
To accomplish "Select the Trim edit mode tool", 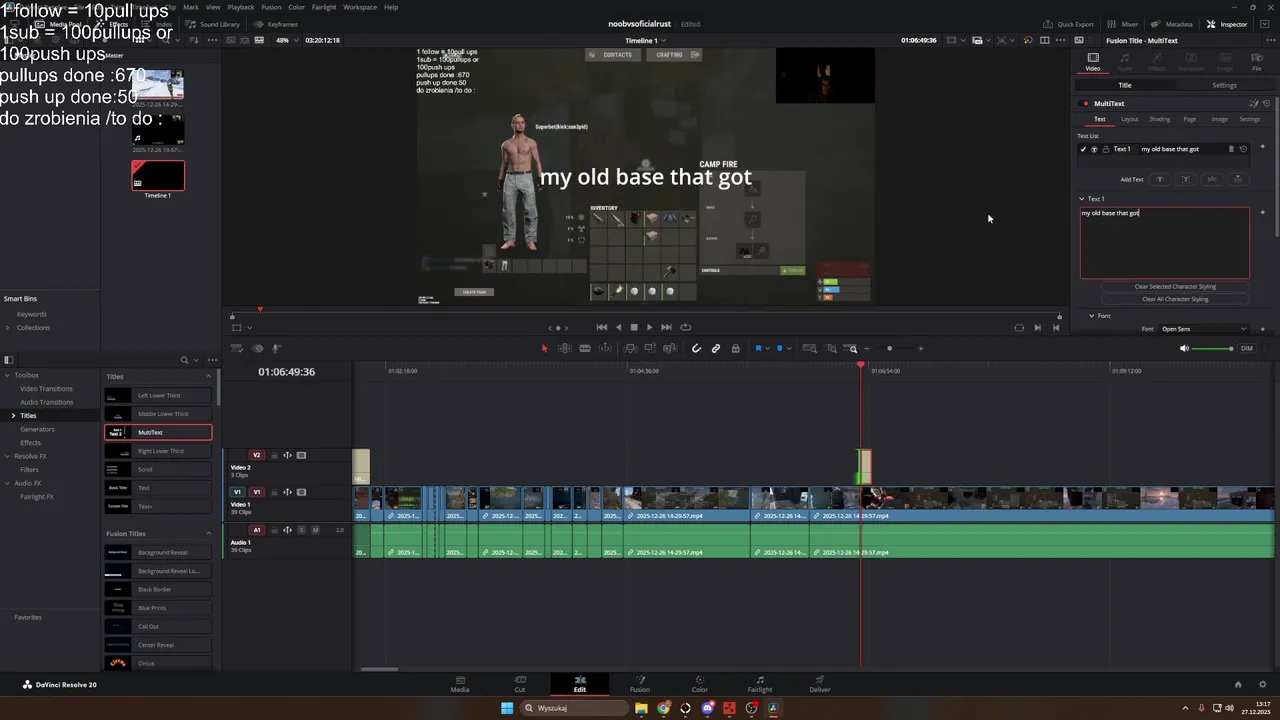I will 565,348.
